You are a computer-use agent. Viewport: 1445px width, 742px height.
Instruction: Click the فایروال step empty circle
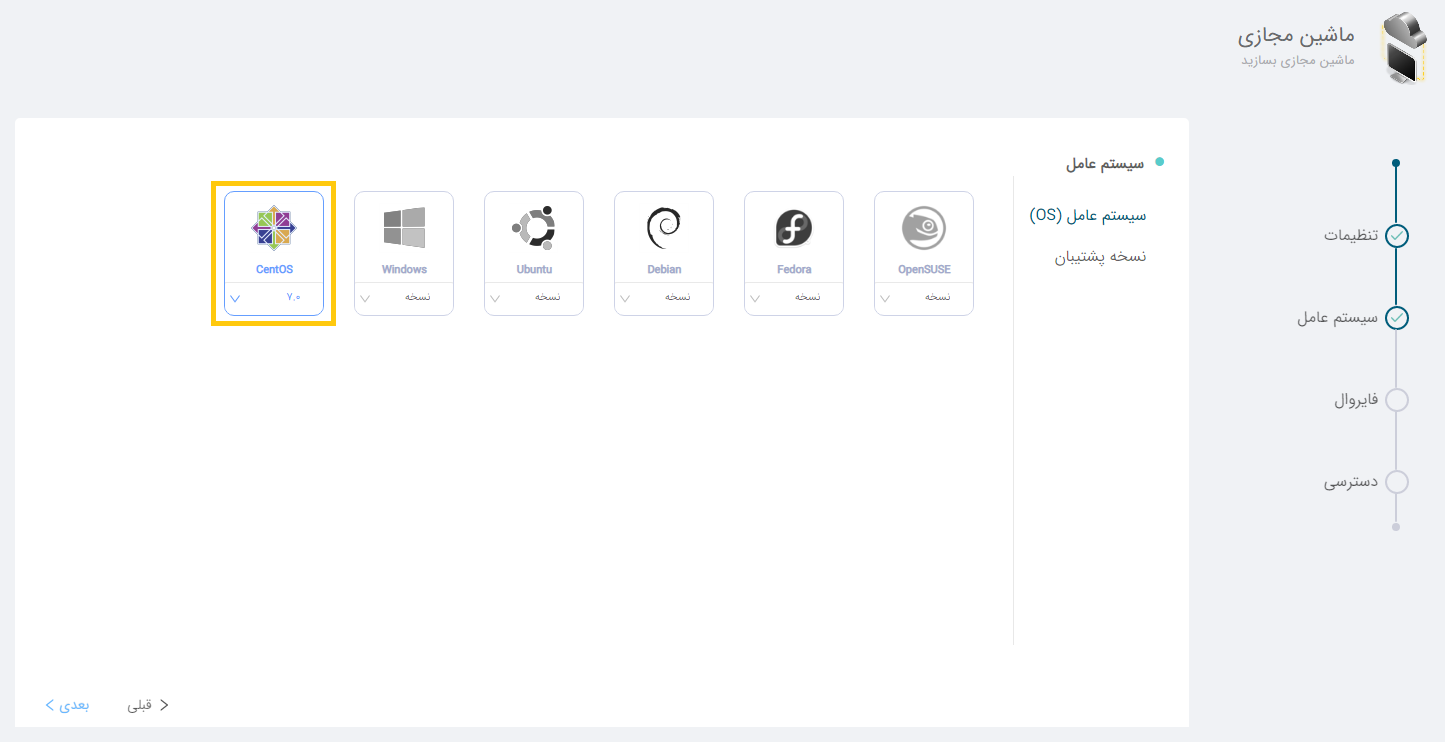pos(1397,400)
